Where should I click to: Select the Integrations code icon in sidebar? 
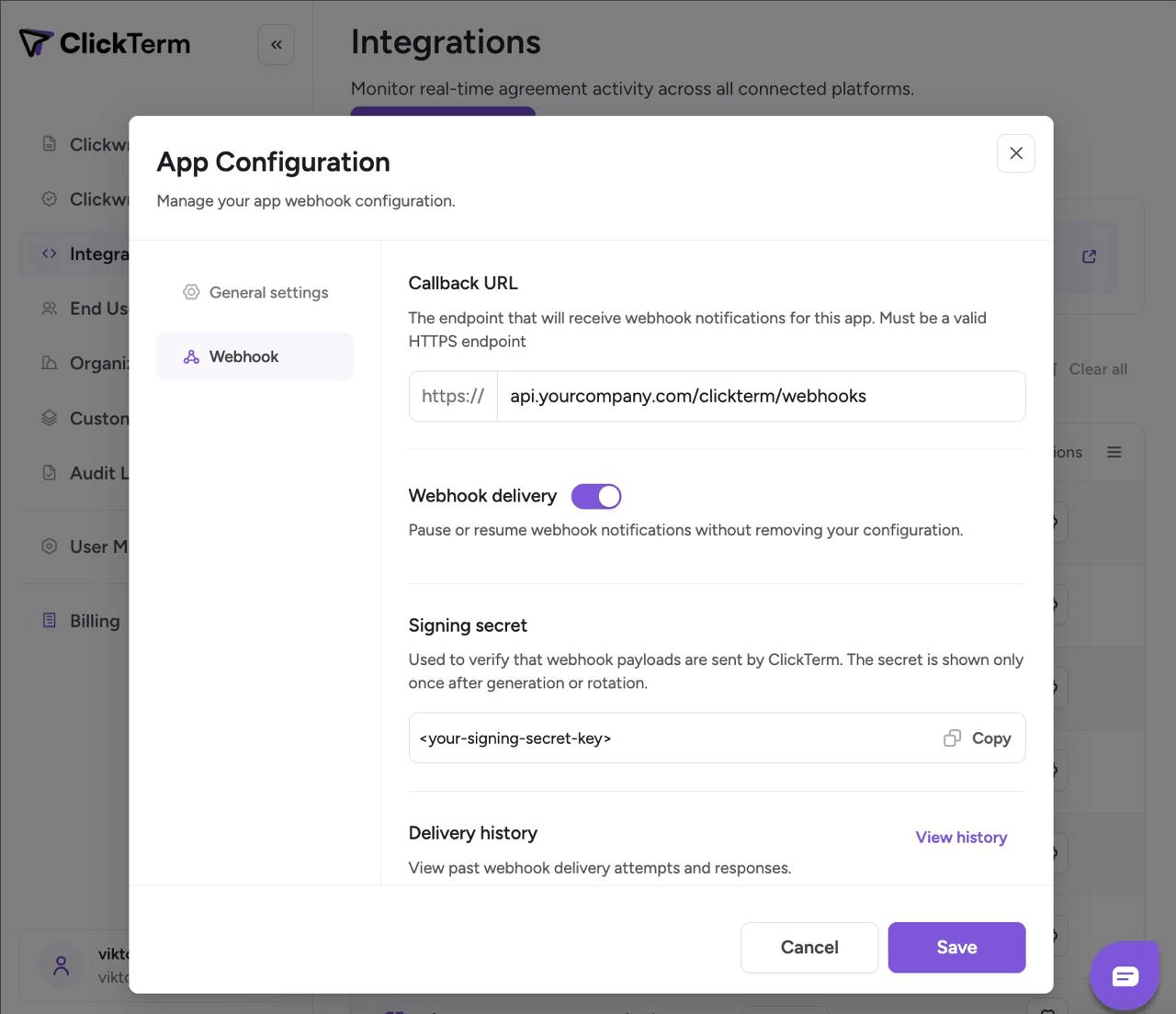pyautogui.click(x=48, y=253)
